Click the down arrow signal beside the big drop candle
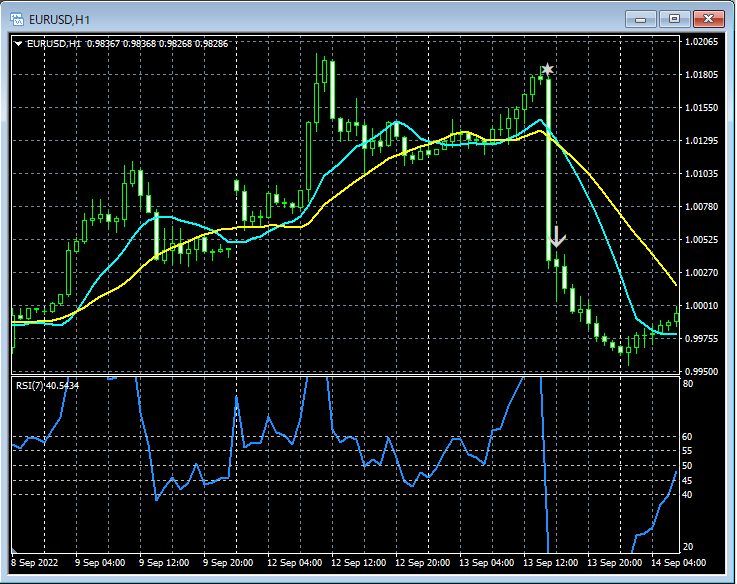The width and height of the screenshot is (737, 584). [x=557, y=237]
